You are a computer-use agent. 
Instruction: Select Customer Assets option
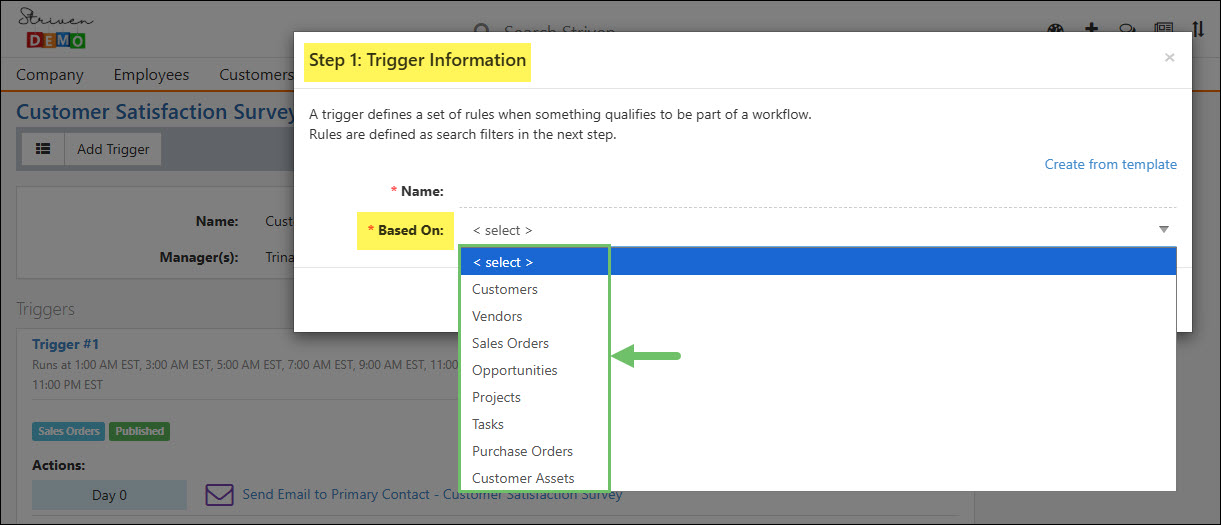point(817,478)
